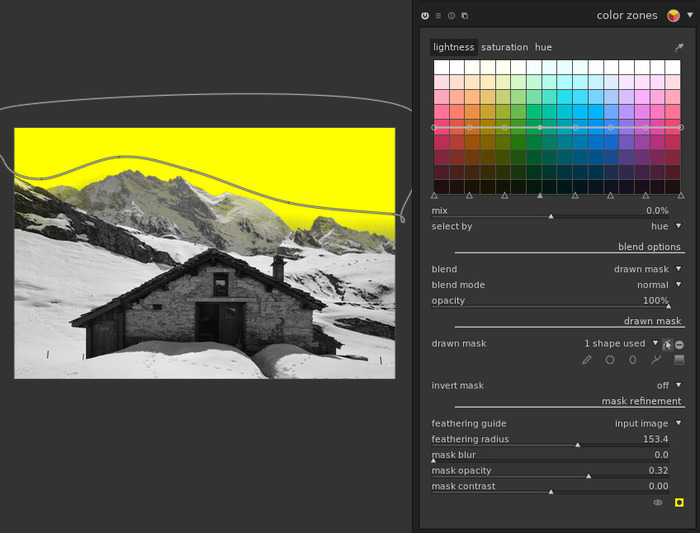Viewport: 700px width, 533px height.
Task: Select the brush mask drawing tool
Action: pos(587,360)
